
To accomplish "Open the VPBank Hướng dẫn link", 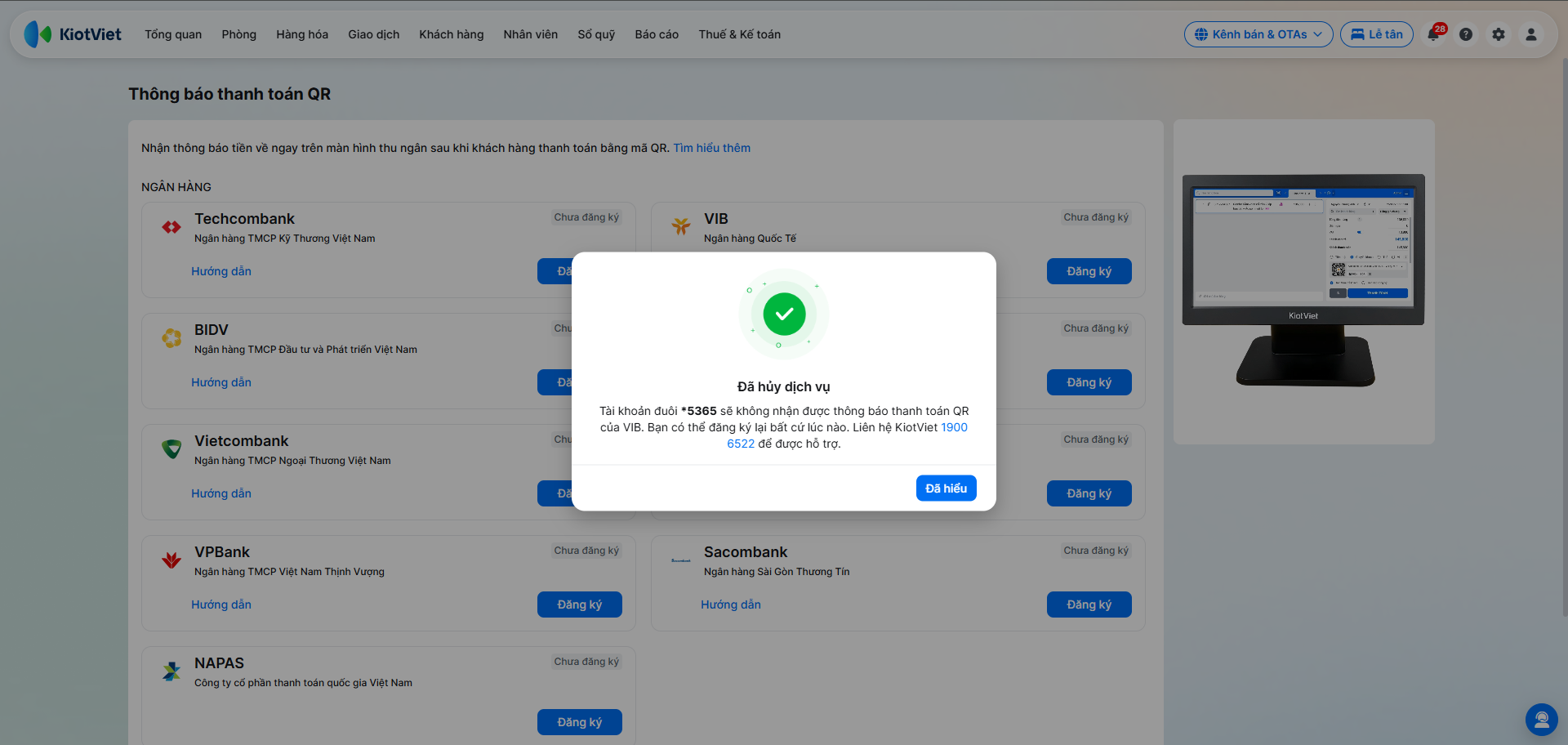I will [221, 604].
